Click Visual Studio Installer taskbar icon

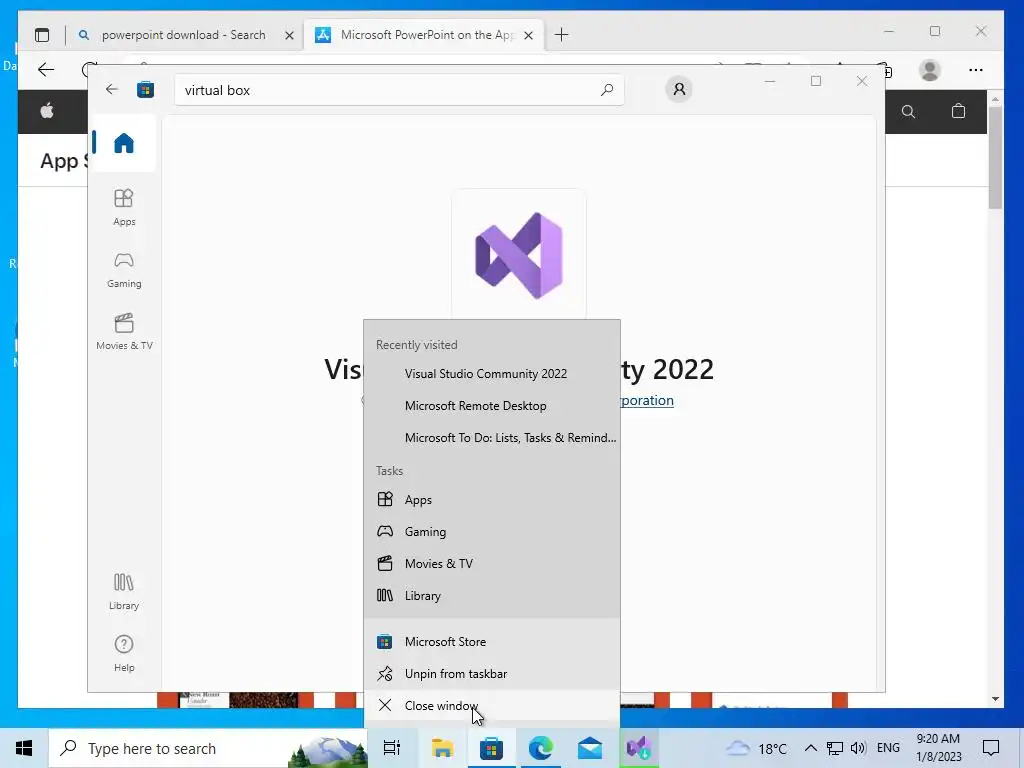coord(639,748)
